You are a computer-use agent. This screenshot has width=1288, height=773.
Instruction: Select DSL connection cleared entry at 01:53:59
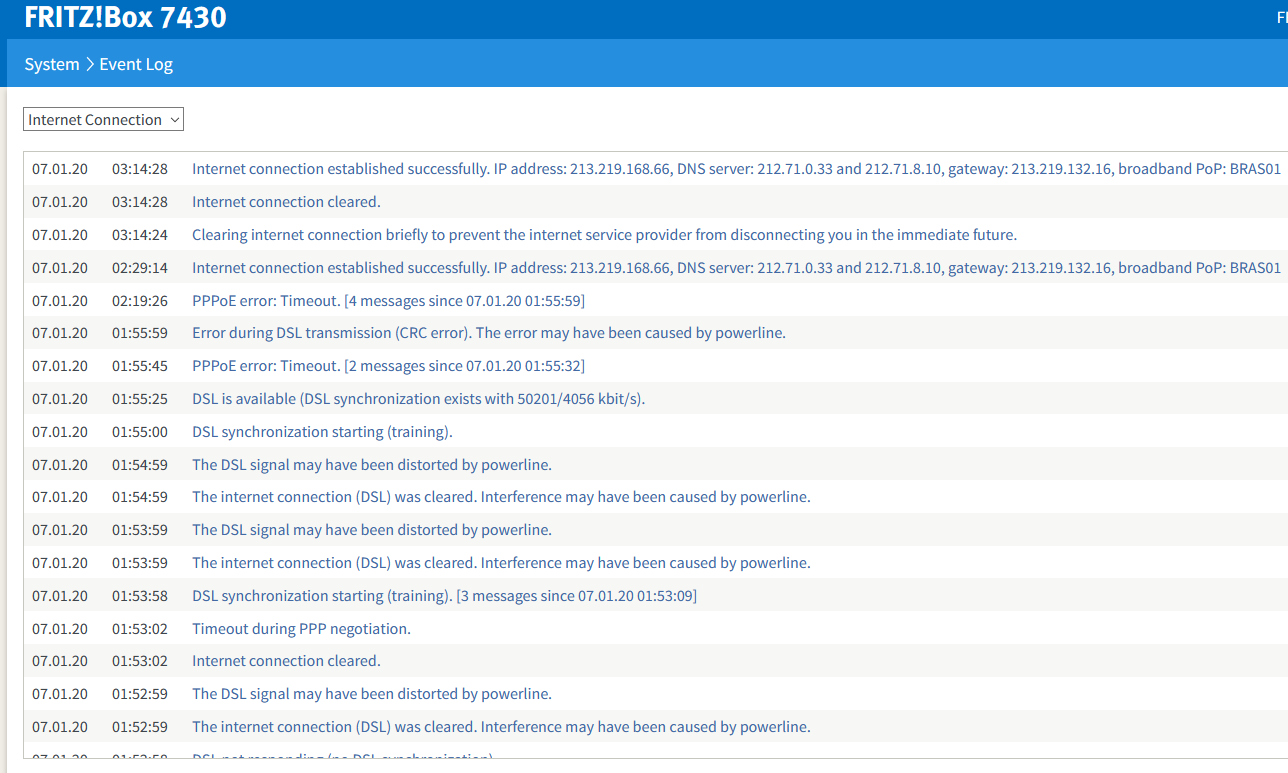tap(500, 563)
